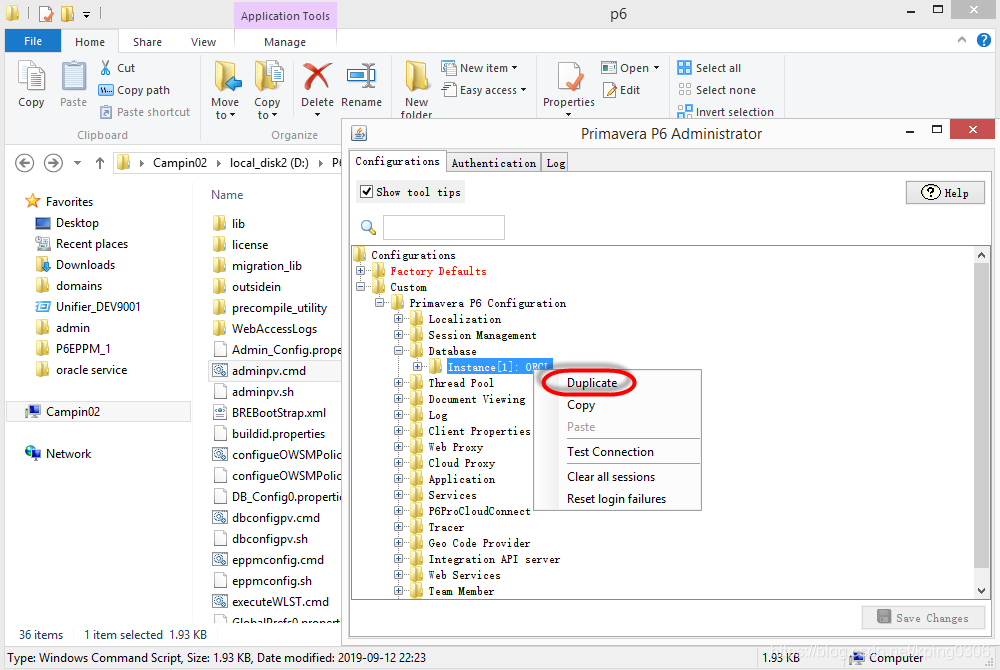Switch to the Log tab

point(555,163)
